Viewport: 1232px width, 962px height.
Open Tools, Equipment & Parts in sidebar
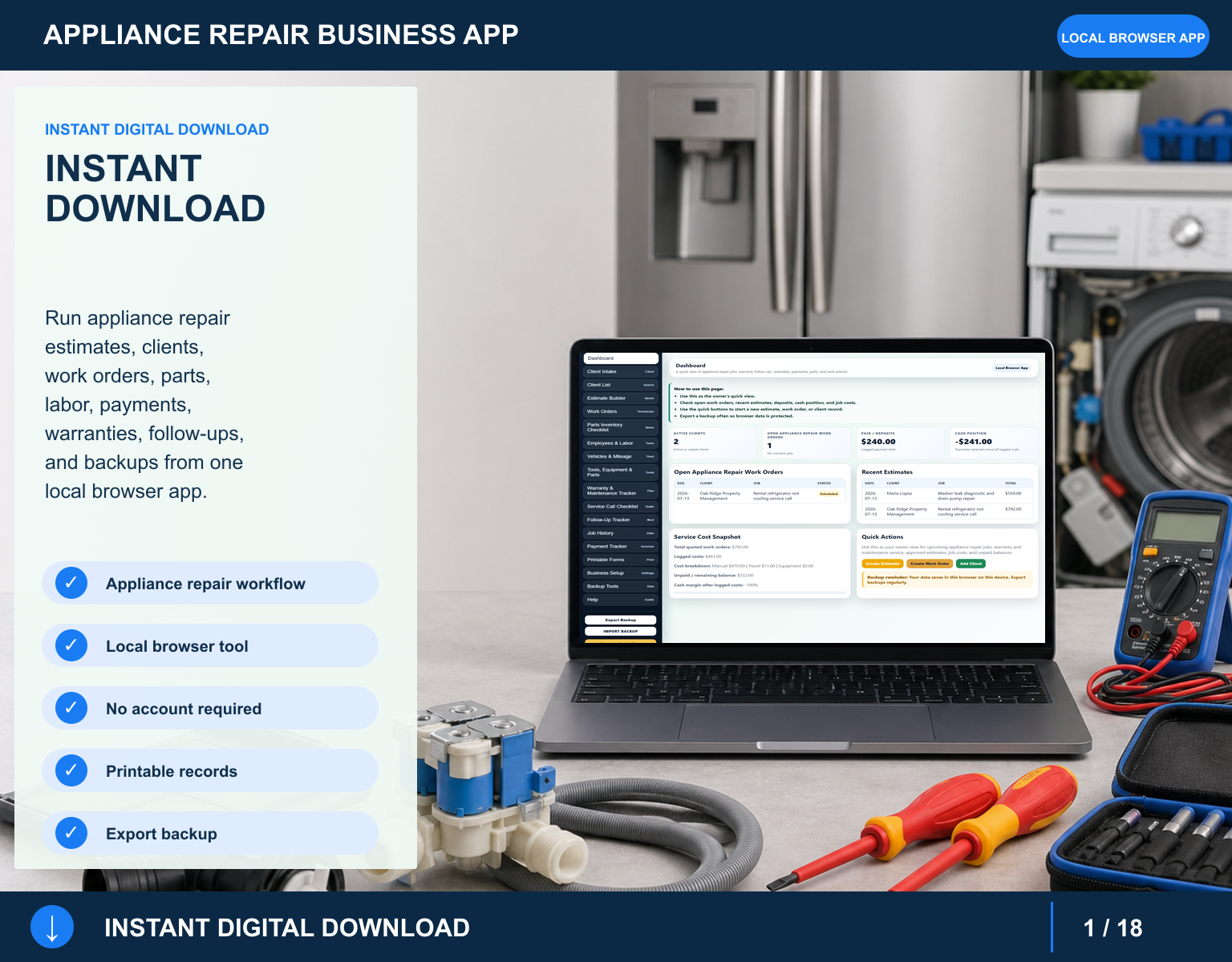pyautogui.click(x=621, y=472)
